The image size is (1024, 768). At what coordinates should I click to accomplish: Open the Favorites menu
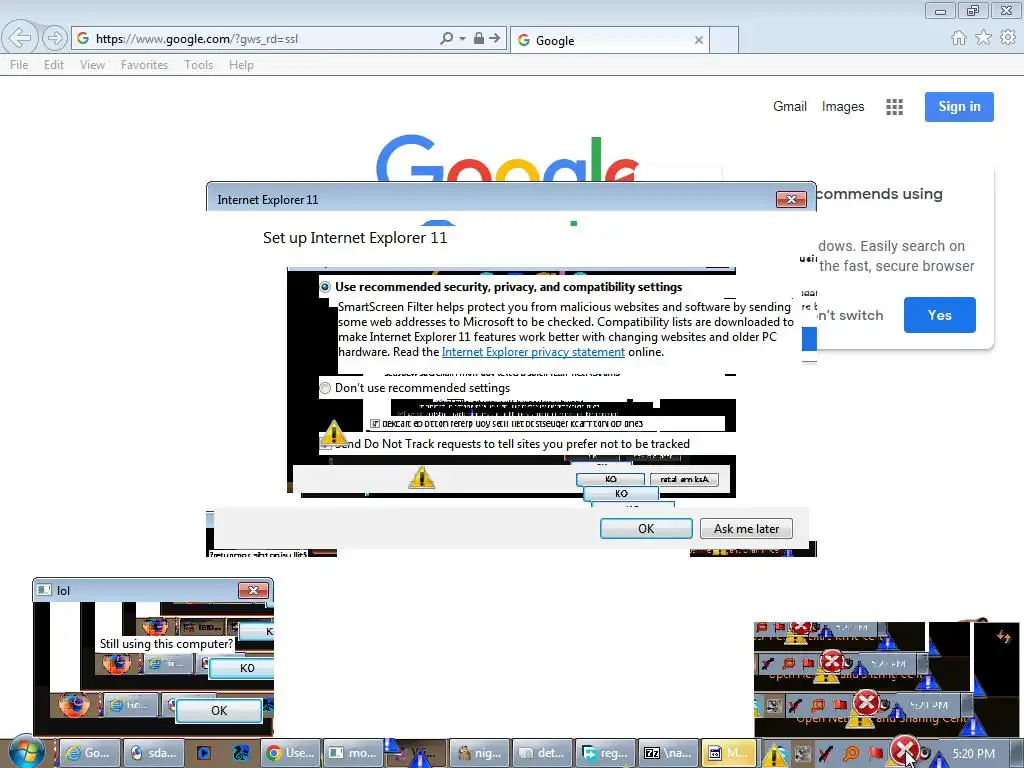144,65
